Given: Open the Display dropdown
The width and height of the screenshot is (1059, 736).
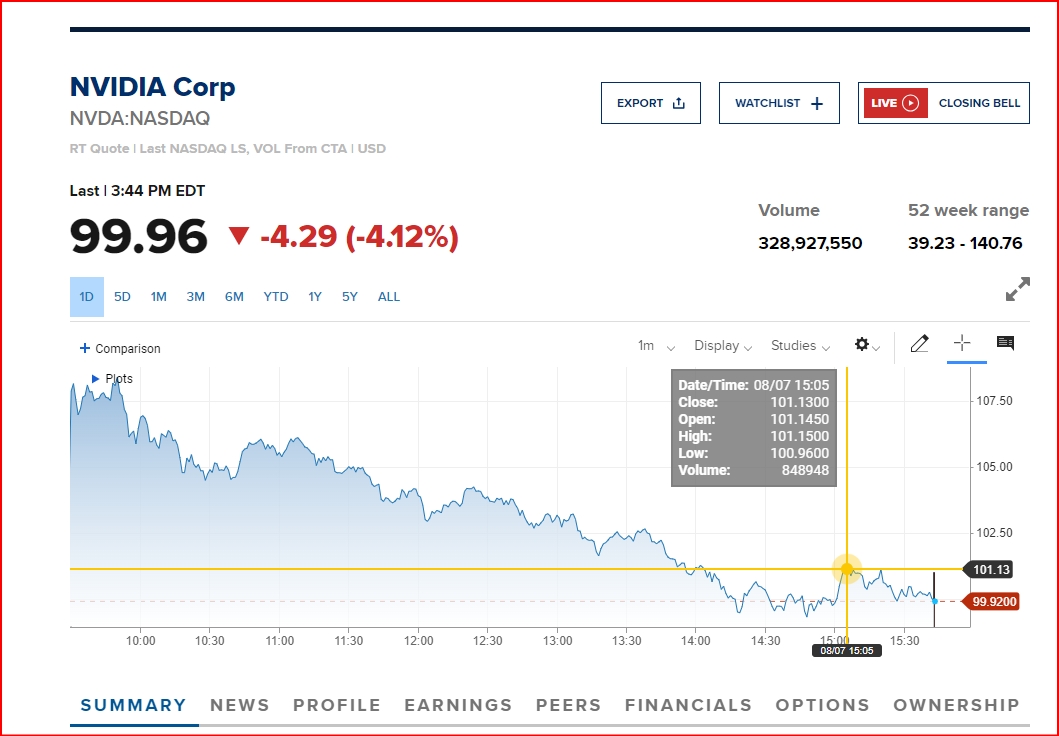Looking at the screenshot, I should pyautogui.click(x=723, y=346).
